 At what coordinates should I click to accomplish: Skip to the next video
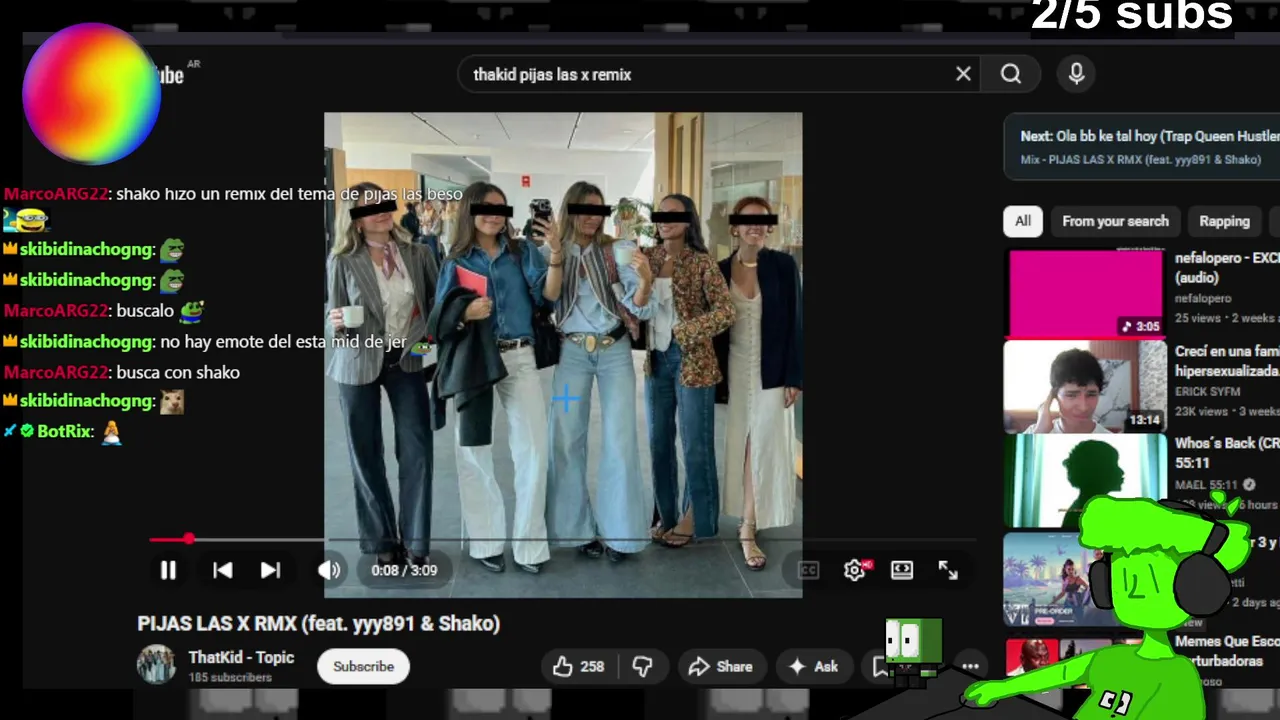click(x=270, y=570)
